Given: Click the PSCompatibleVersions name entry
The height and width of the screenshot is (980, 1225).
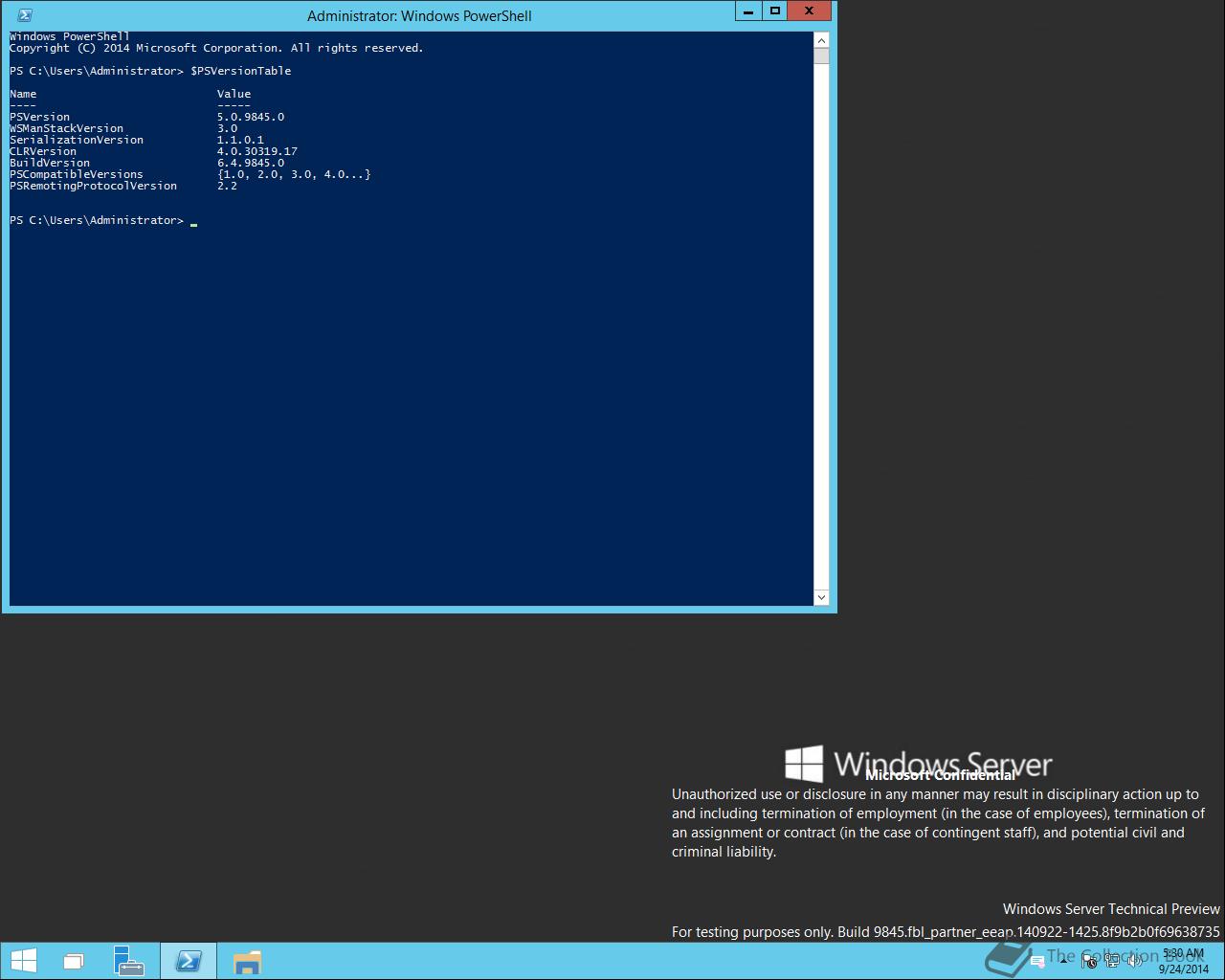Looking at the screenshot, I should (x=77, y=174).
